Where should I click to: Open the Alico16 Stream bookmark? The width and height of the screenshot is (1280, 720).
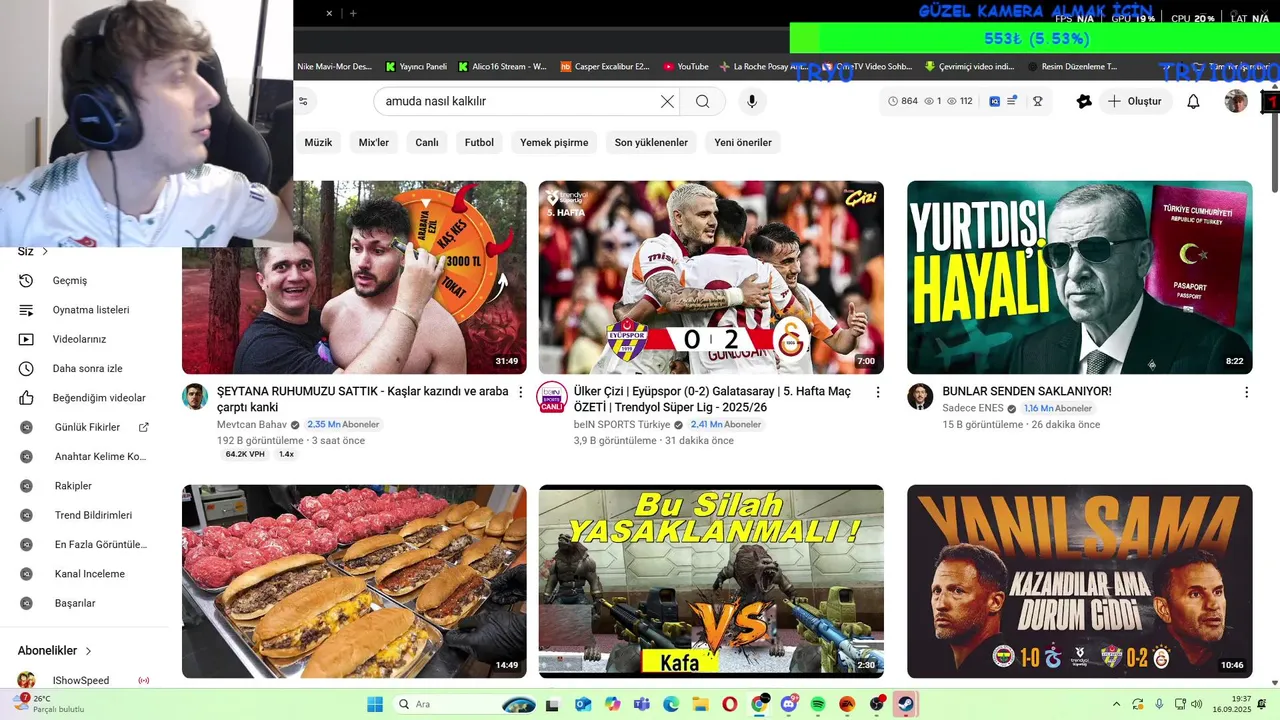503,67
